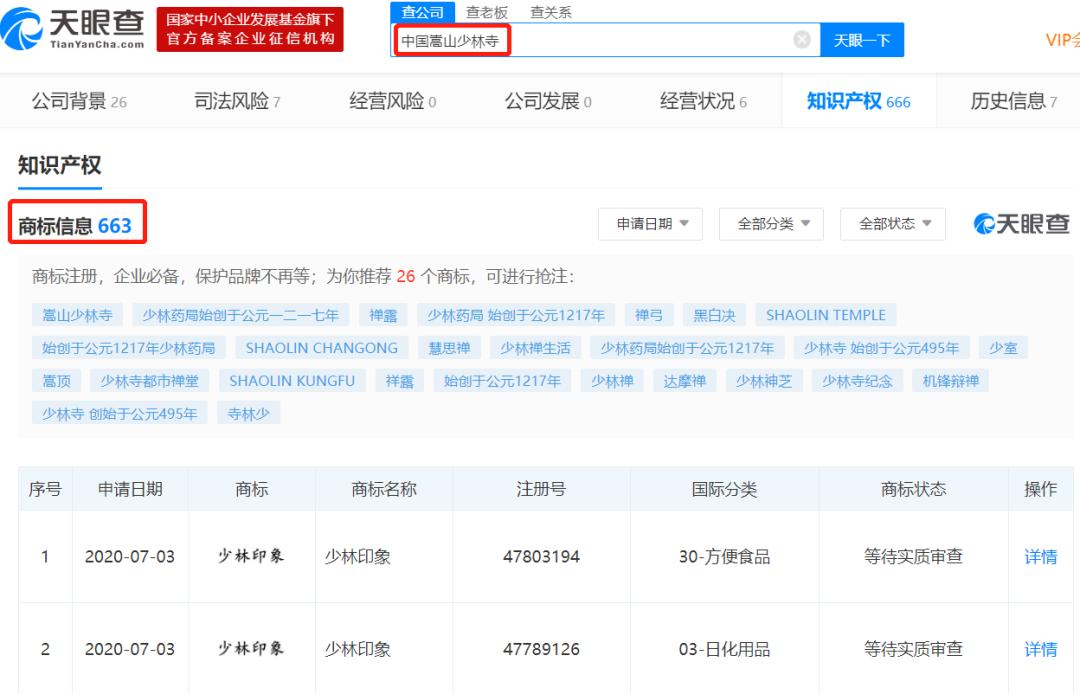Screen dimensions: 1080x694
Task: Click the 天眼一下 search button
Action: click(x=862, y=39)
